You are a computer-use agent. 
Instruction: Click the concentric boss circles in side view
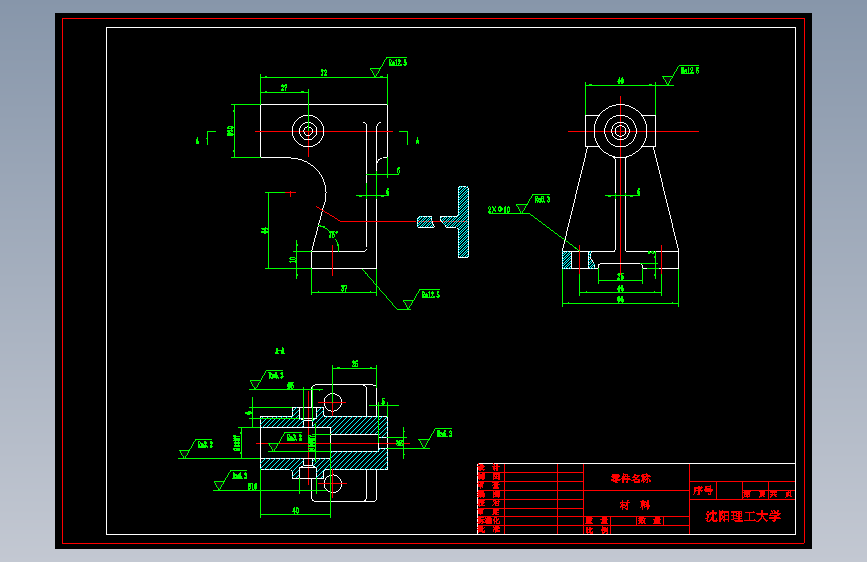[620, 131]
